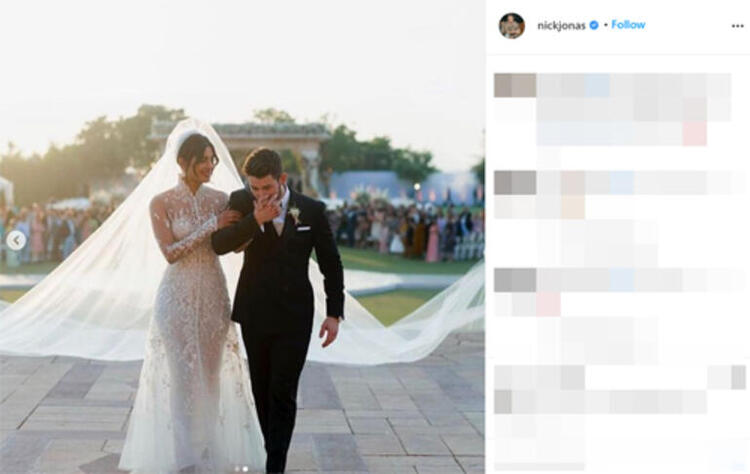Click the third blurred commenter username
The image size is (750, 474).
click(x=515, y=280)
